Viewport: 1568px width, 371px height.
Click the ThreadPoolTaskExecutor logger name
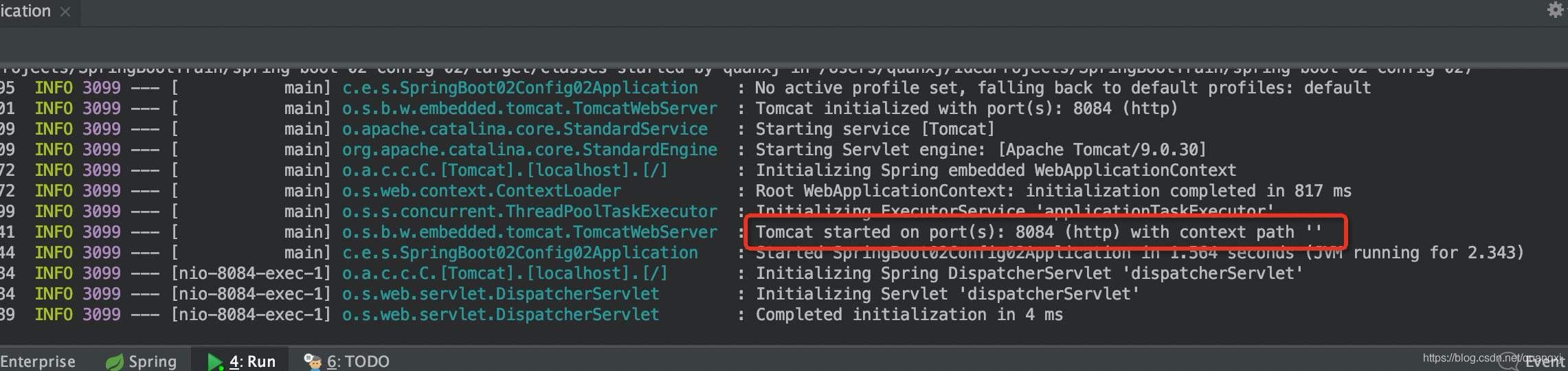click(529, 212)
